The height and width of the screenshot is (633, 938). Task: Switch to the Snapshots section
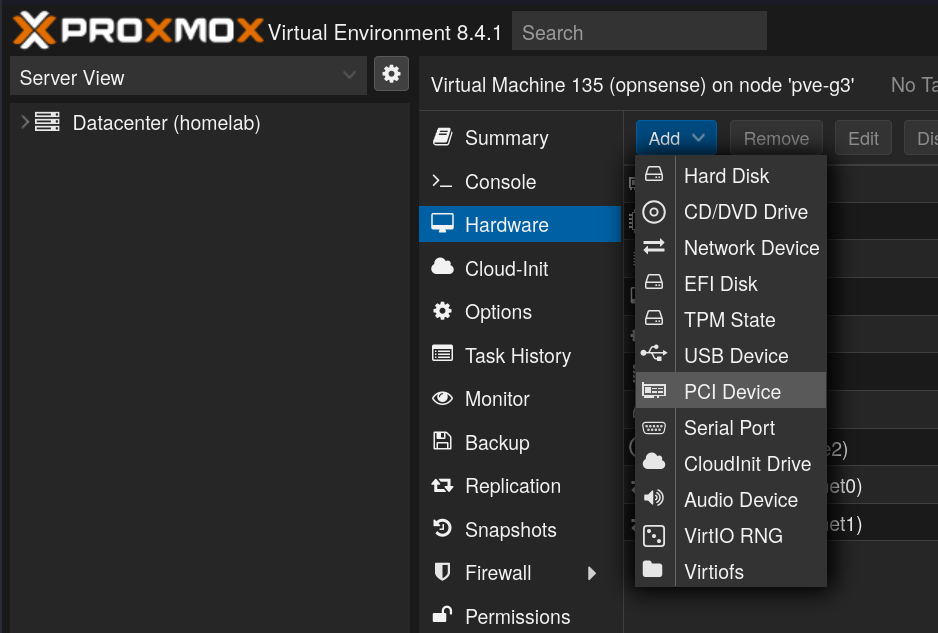(x=510, y=530)
